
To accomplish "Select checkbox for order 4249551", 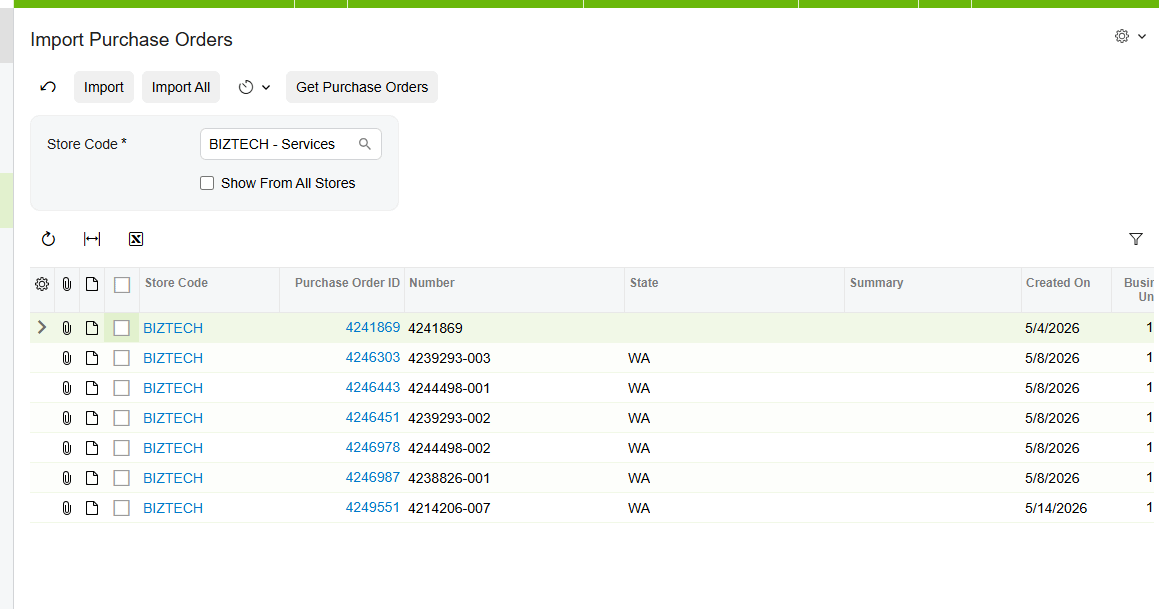I will [x=122, y=508].
